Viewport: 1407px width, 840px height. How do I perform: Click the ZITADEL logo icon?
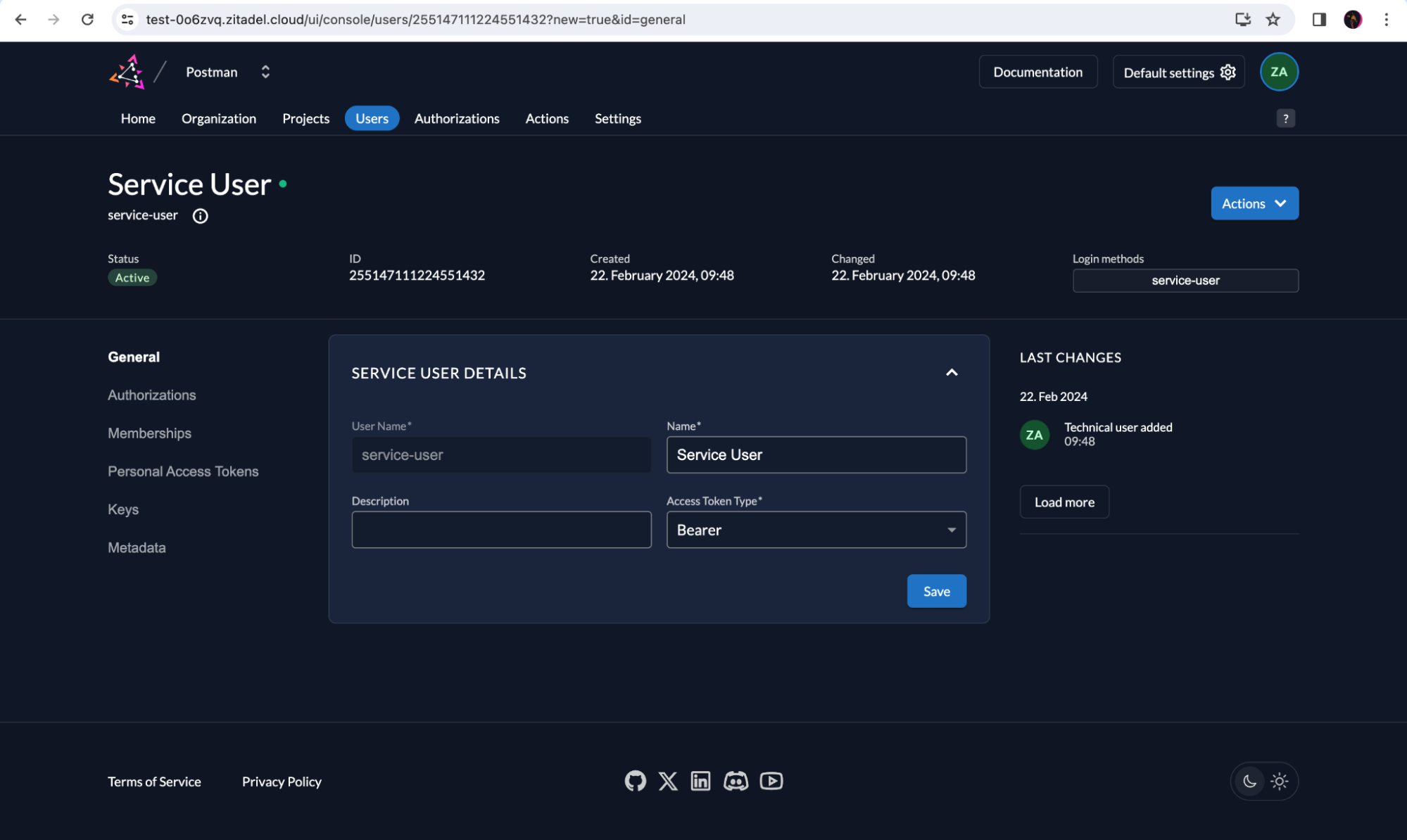coord(127,72)
